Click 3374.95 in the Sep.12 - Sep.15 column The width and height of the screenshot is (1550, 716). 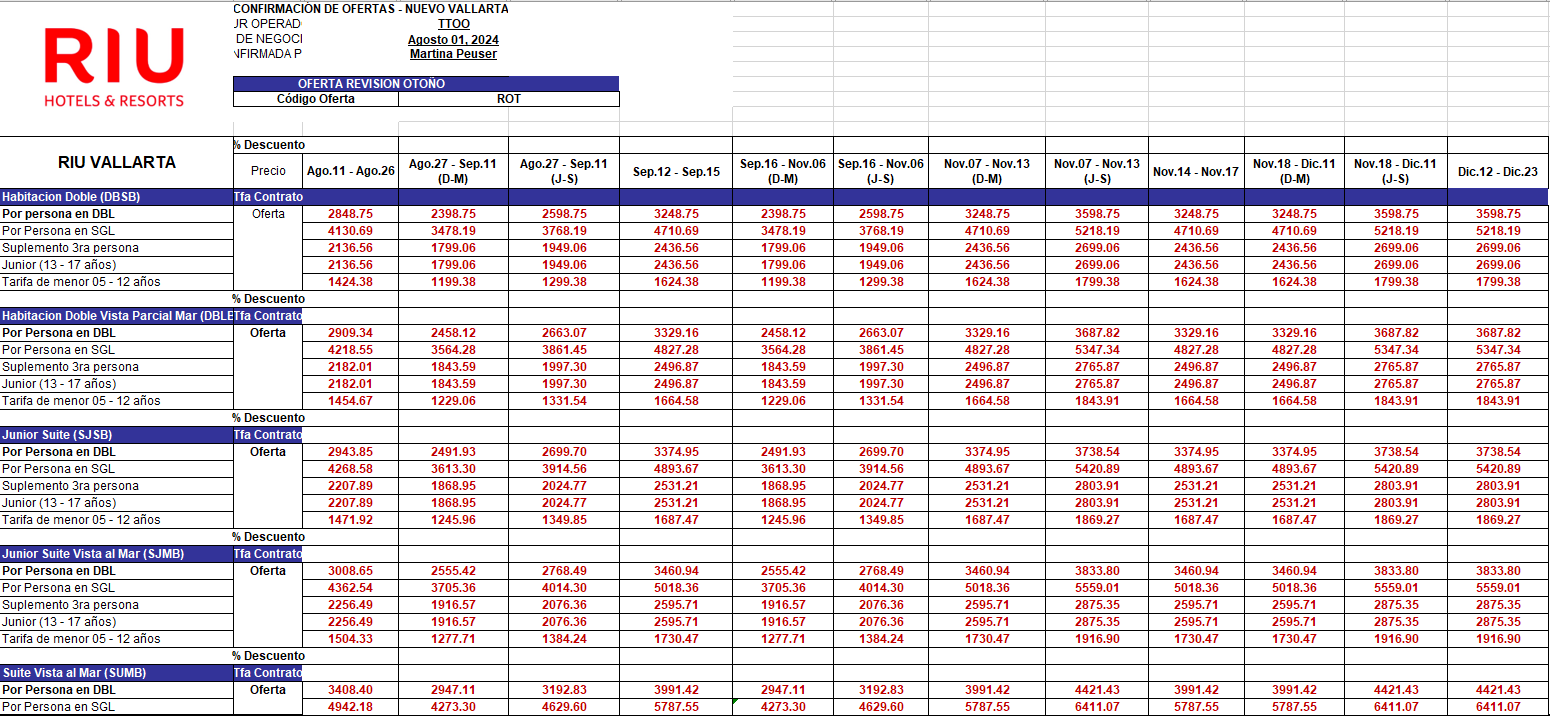(x=676, y=452)
